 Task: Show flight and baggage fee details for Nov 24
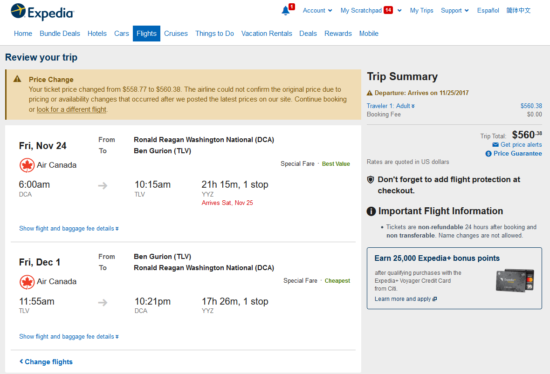[69, 228]
